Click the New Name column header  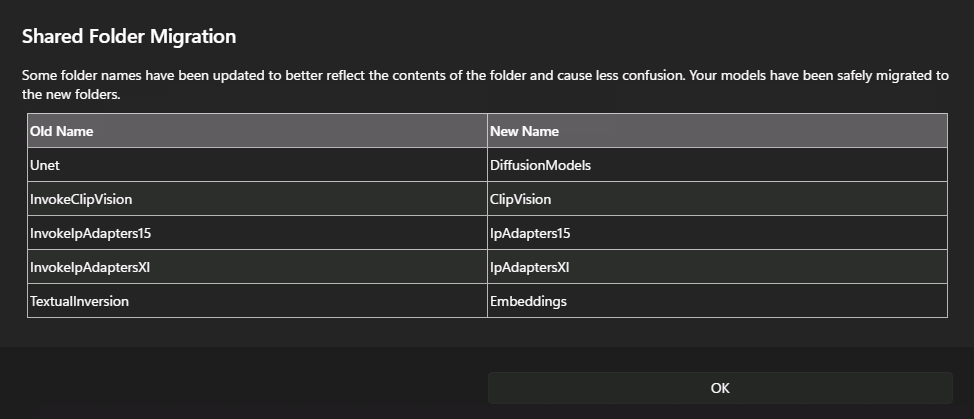524,131
